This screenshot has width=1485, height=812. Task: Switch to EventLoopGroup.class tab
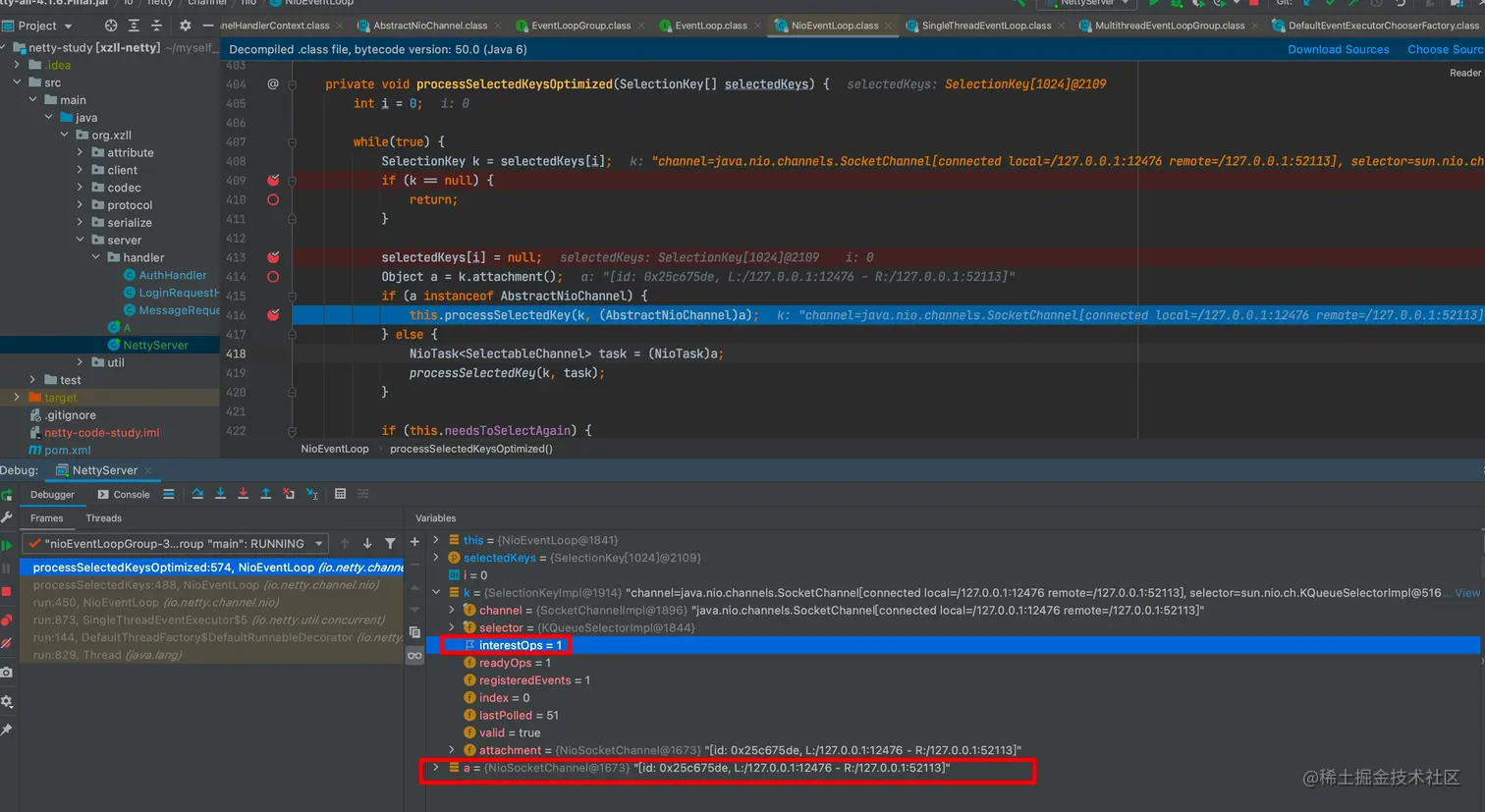[580, 26]
